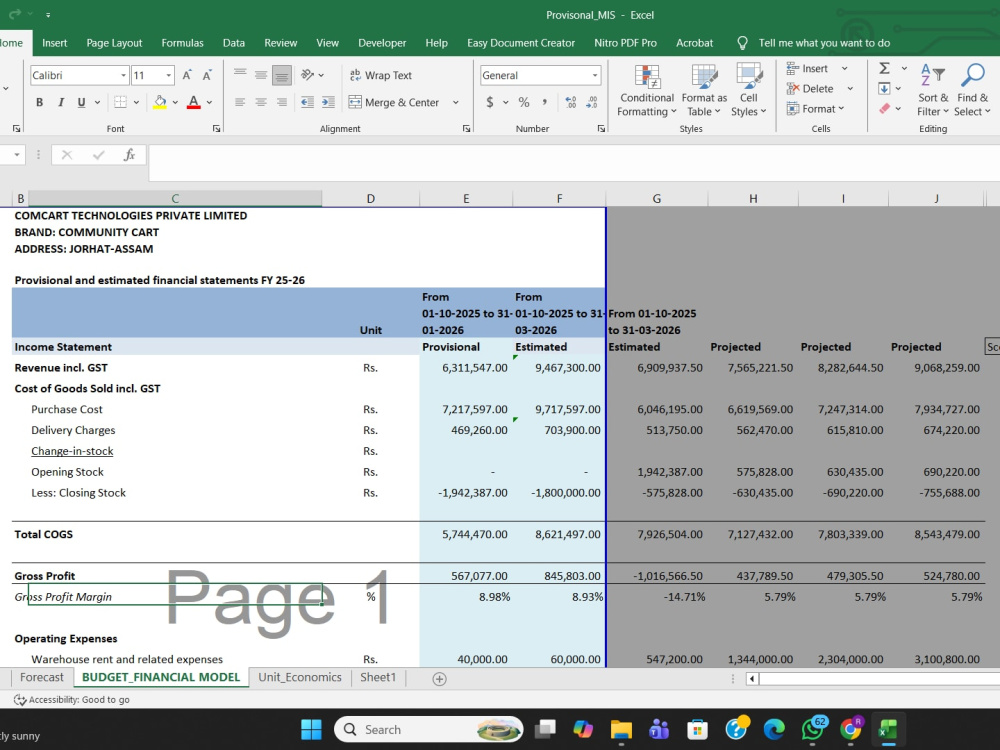Toggle Align Left for text
Image resolution: width=1000 pixels, height=750 pixels.
tap(240, 102)
